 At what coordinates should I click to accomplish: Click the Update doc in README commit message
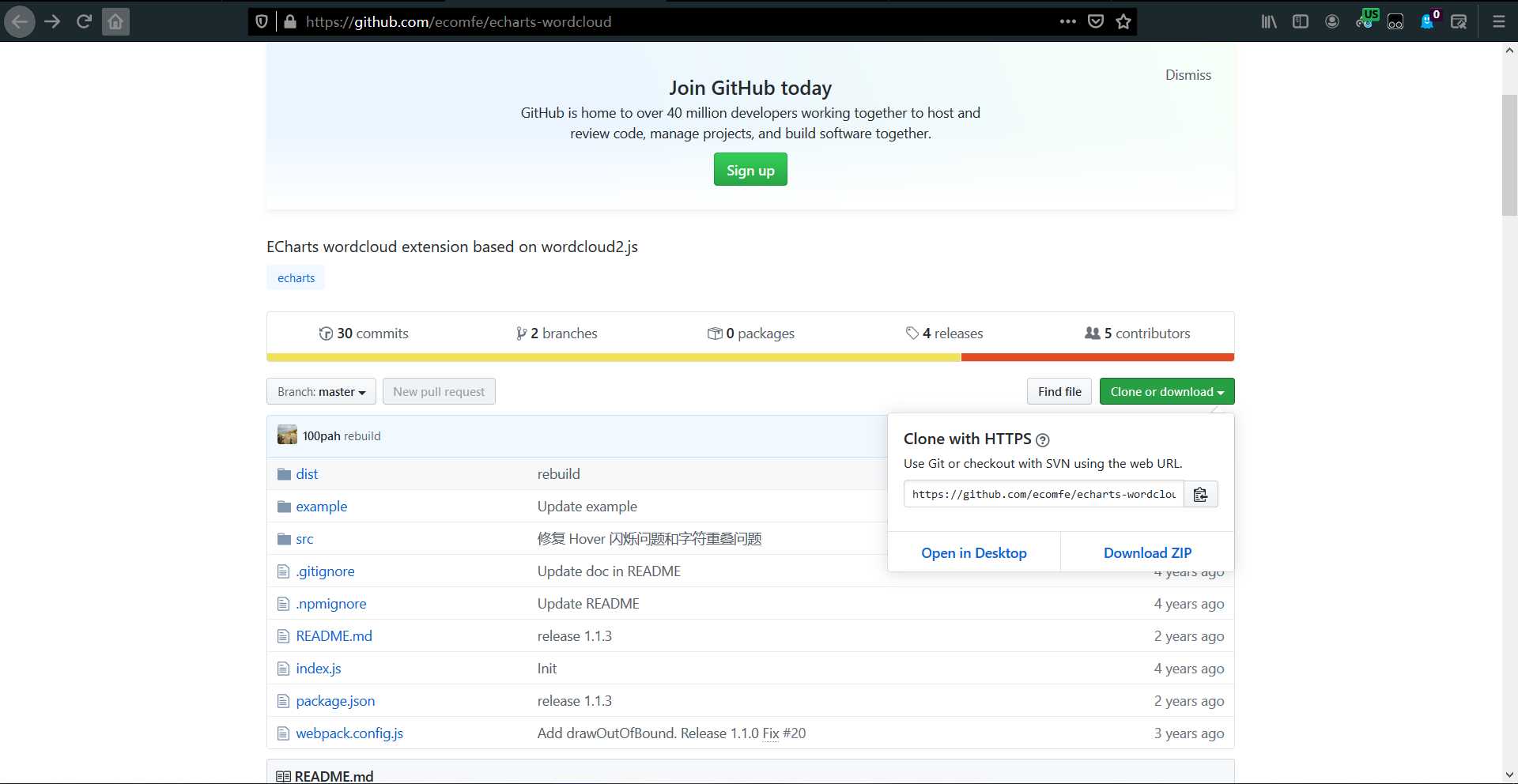pyautogui.click(x=609, y=571)
